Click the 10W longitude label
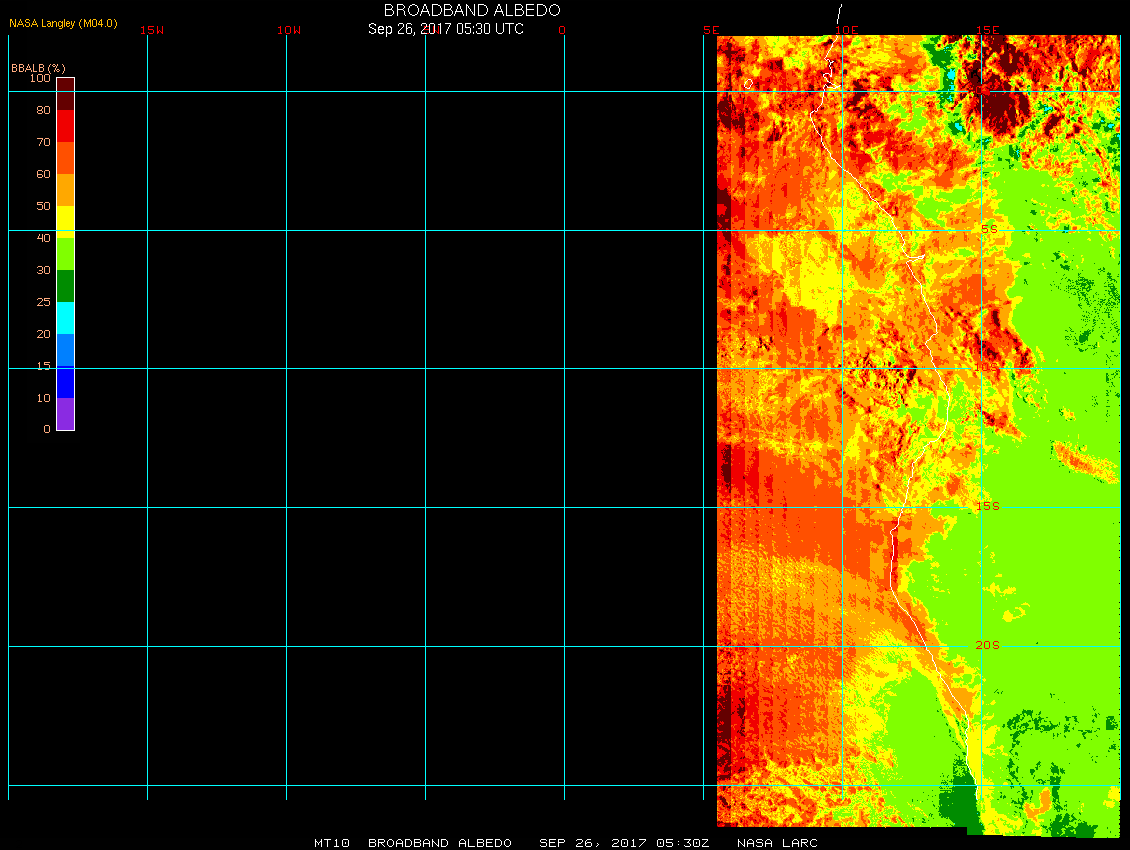Image resolution: width=1130 pixels, height=850 pixels. pos(289,30)
